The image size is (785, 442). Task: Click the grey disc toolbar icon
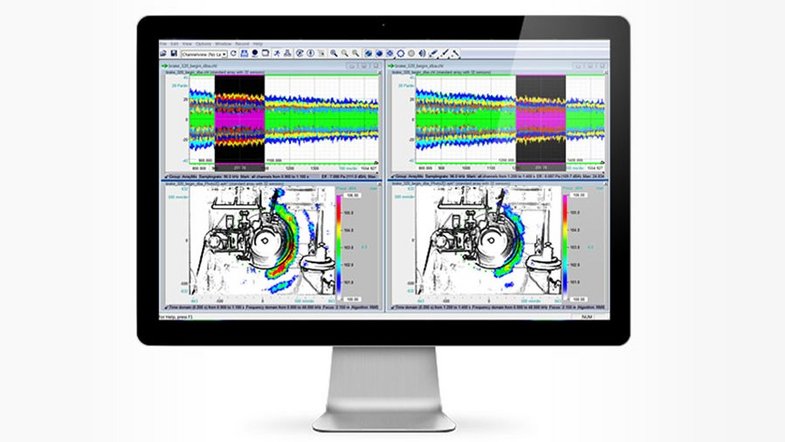pos(411,53)
